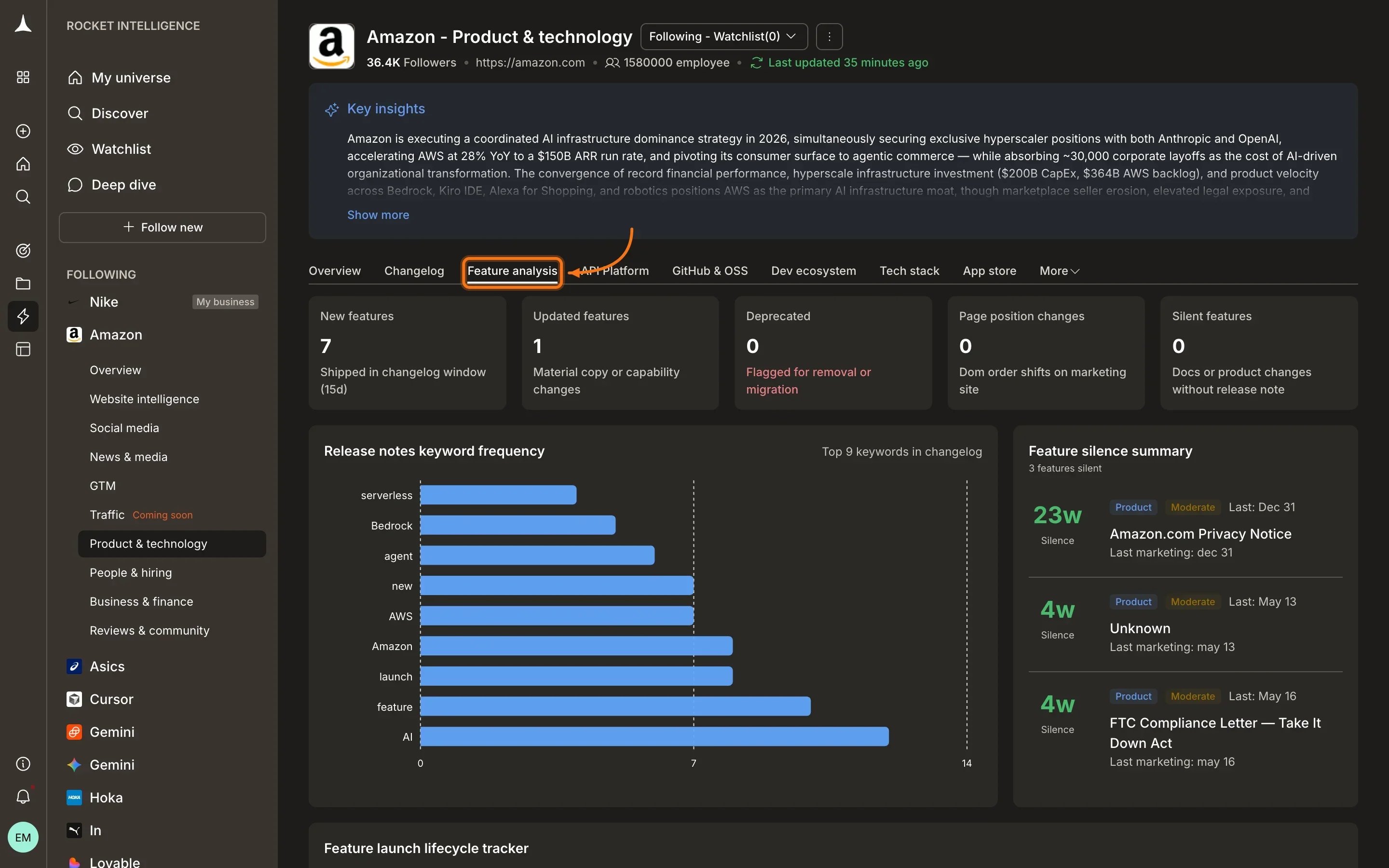Open Amazon.com Privacy Notice silence entry
Image resolution: width=1389 pixels, height=868 pixels.
pos(1185,529)
